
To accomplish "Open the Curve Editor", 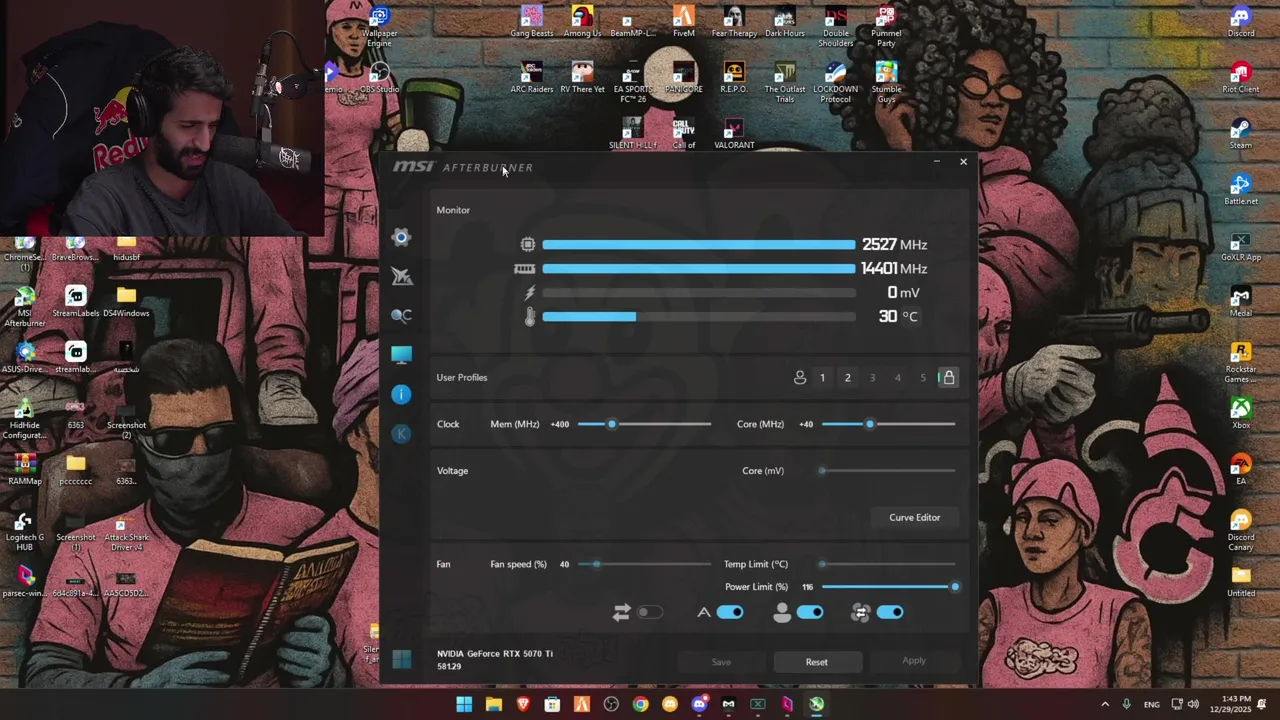I will coord(914,517).
